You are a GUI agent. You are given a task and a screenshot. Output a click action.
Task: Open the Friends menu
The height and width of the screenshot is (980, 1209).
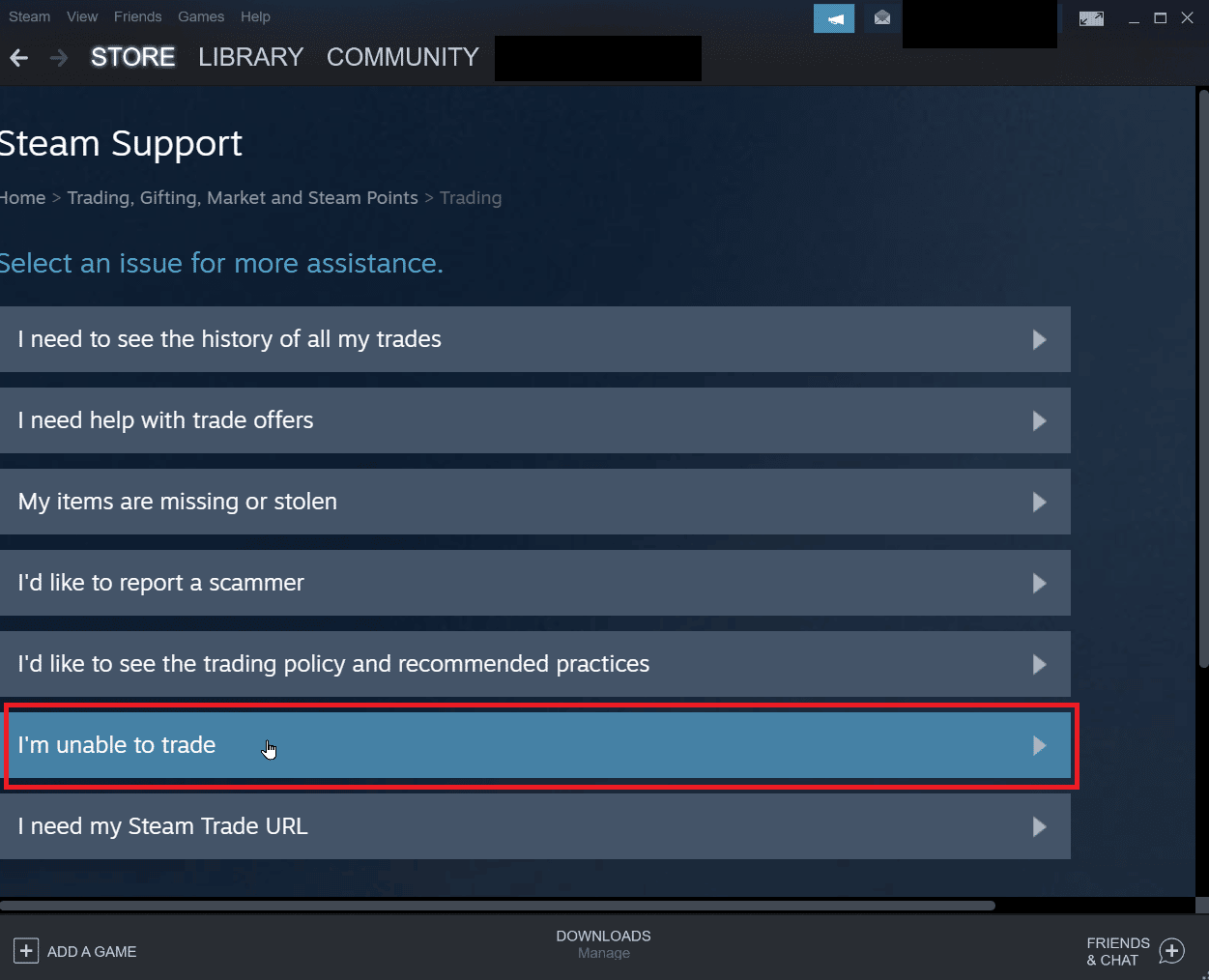pos(137,16)
